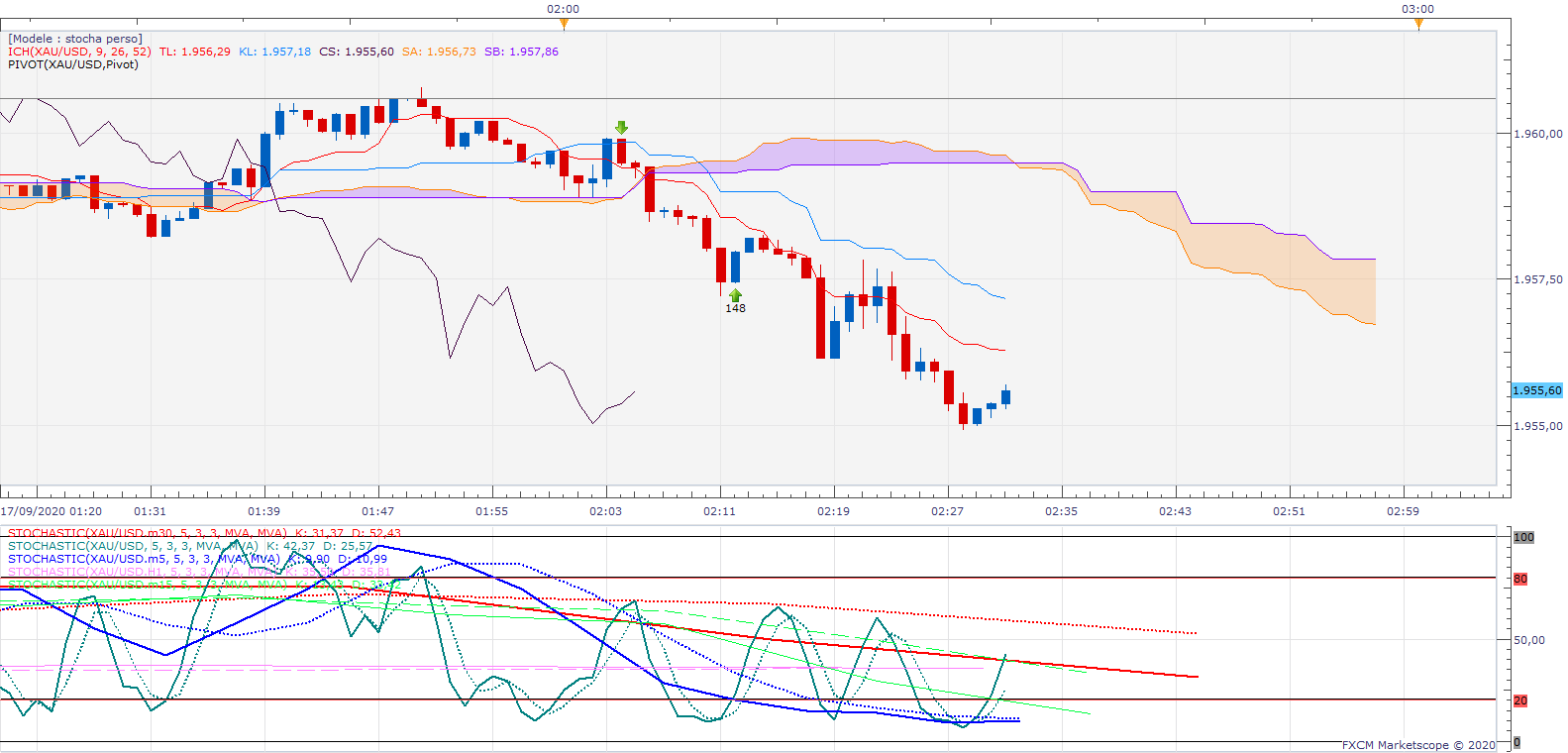The image size is (1568, 753).
Task: Click the SB: 1.957,86 value
Action: pyautogui.click(x=521, y=52)
